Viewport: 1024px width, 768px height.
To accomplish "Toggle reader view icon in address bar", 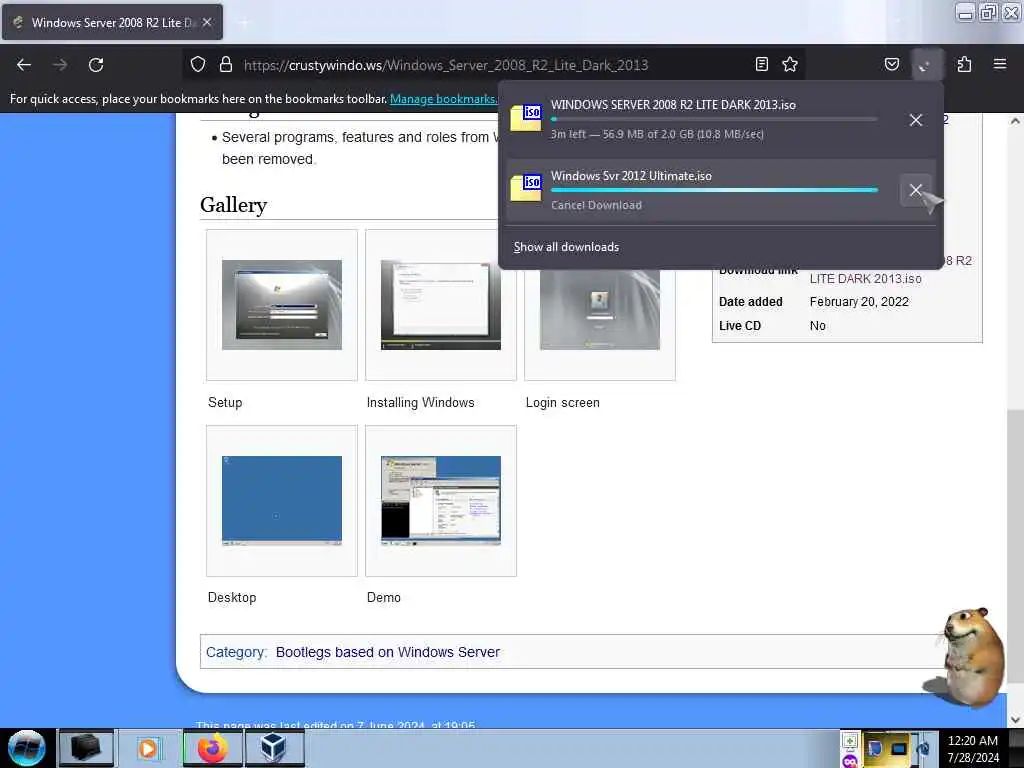I will [761, 64].
